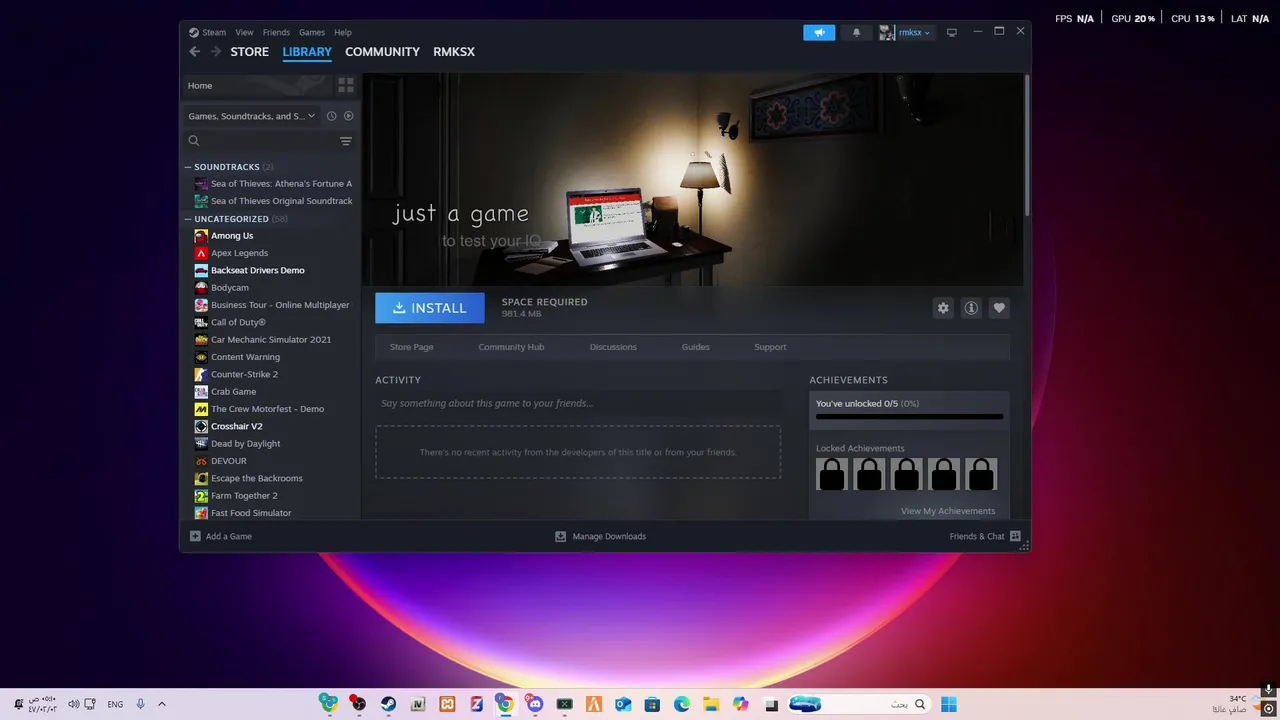Go back with the Steam back arrow
This screenshot has width=1280, height=720.
(195, 52)
